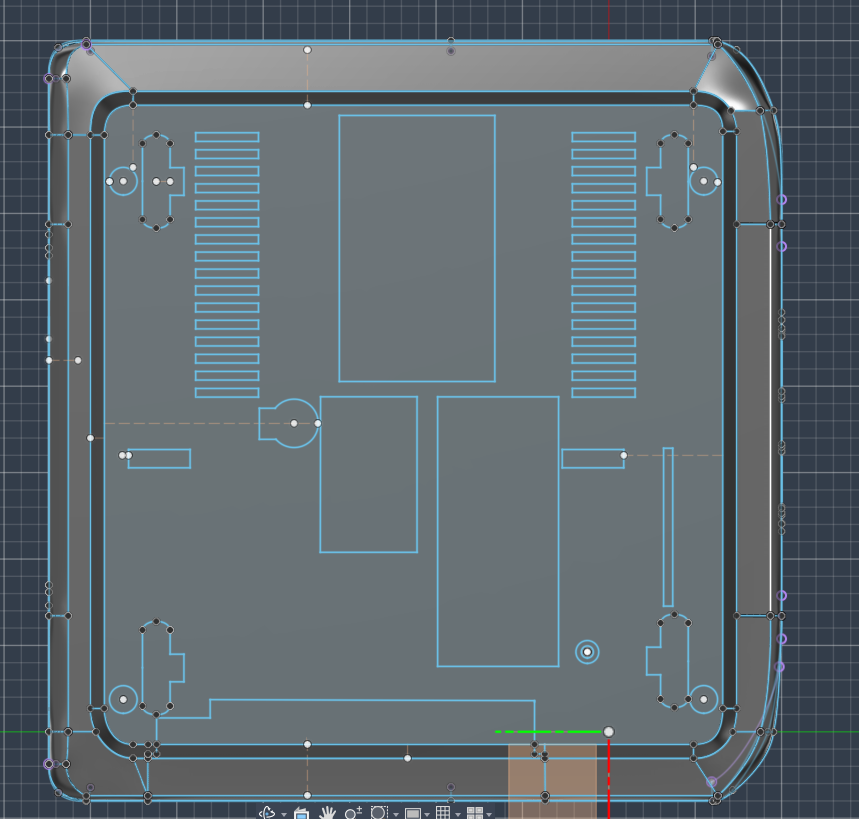This screenshot has height=819, width=859.
Task: Expand the Orbit type dropdown arrow
Action: pyautogui.click(x=284, y=815)
